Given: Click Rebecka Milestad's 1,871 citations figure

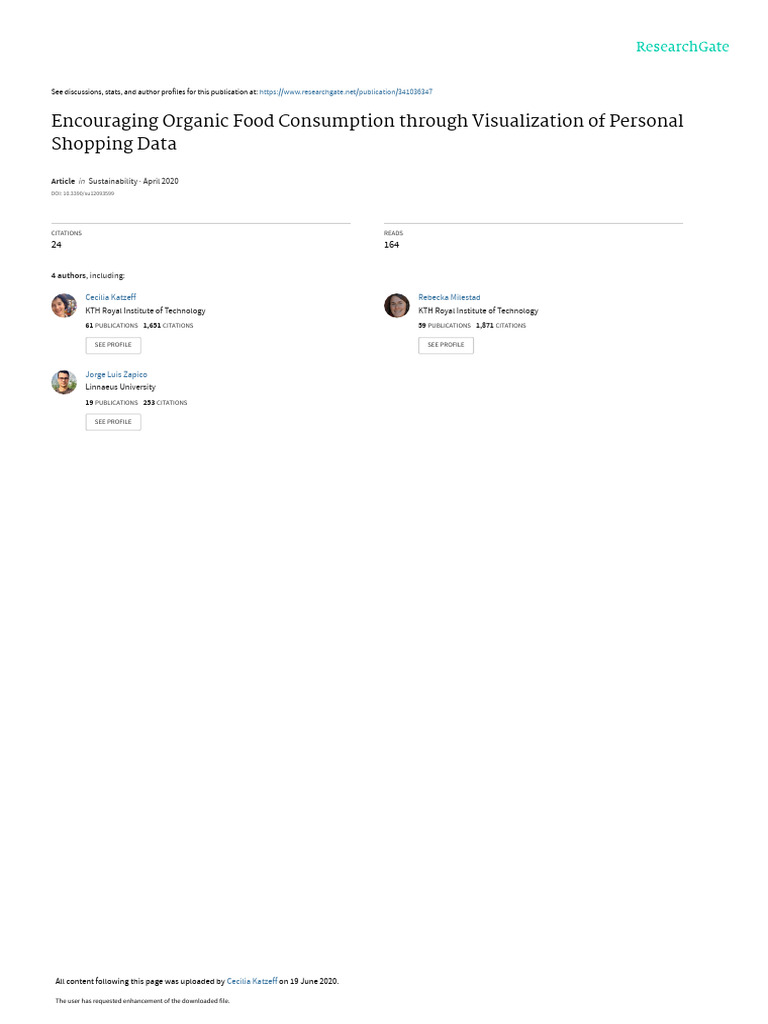Looking at the screenshot, I should (x=484, y=325).
